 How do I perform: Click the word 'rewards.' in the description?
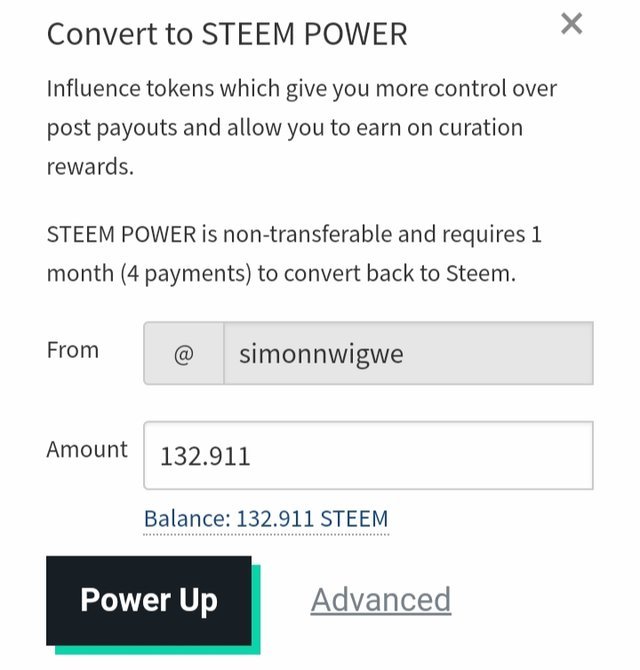90,167
